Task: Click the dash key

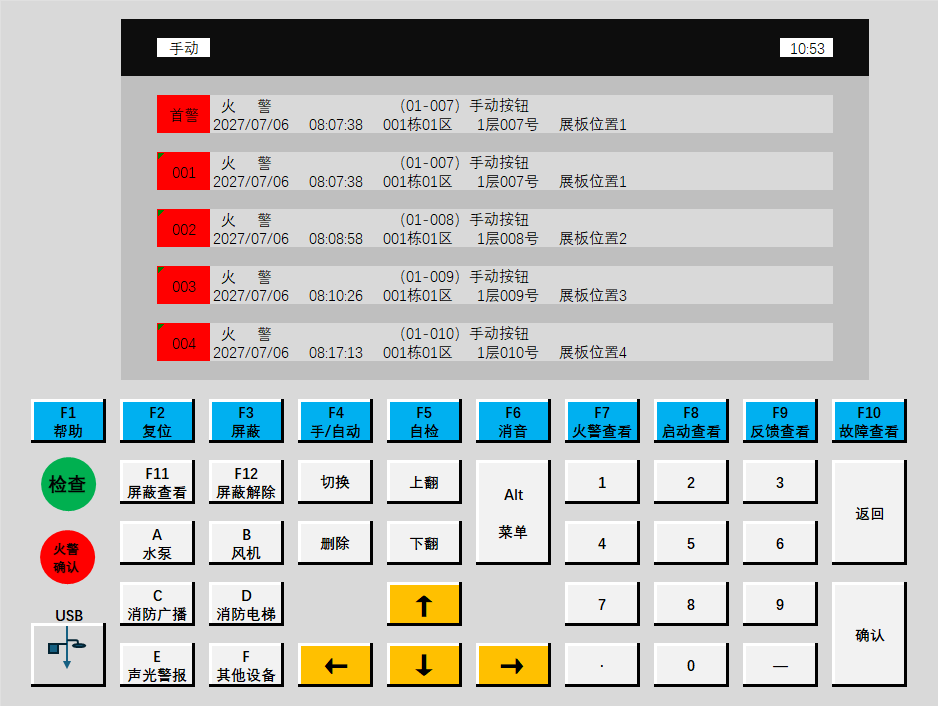Action: [780, 665]
